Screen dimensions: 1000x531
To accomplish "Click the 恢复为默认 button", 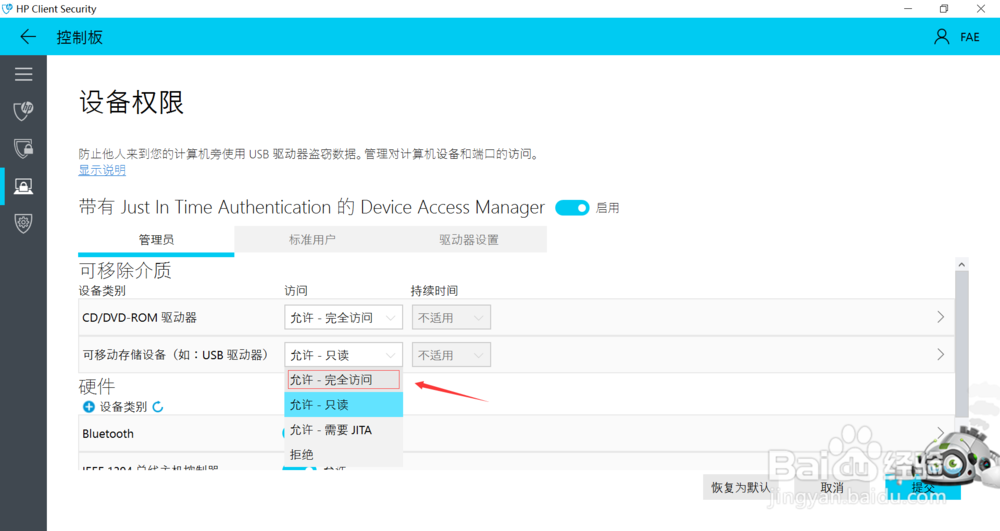I will [740, 488].
